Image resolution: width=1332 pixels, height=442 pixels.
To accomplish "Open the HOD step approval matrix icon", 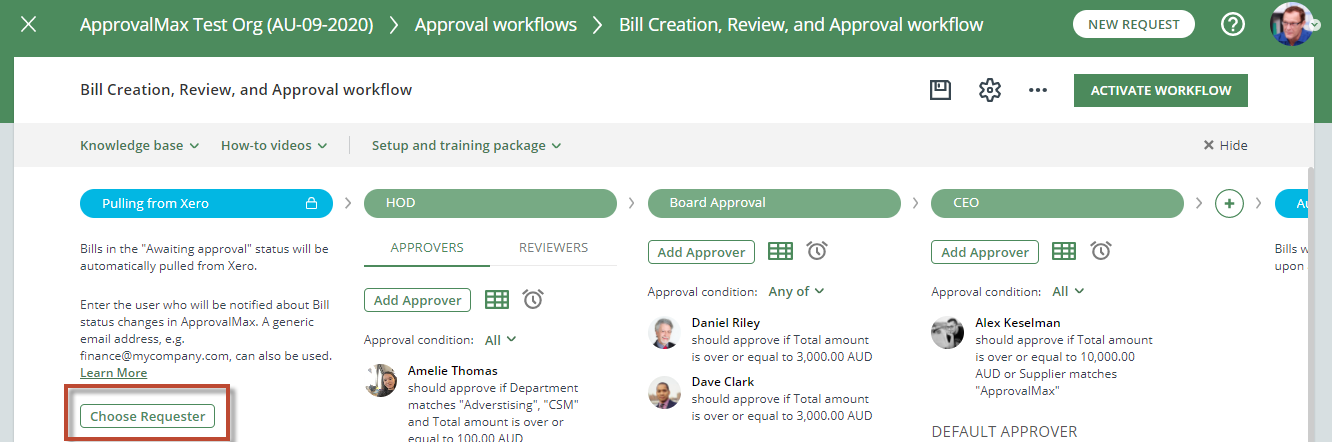I will tap(497, 299).
